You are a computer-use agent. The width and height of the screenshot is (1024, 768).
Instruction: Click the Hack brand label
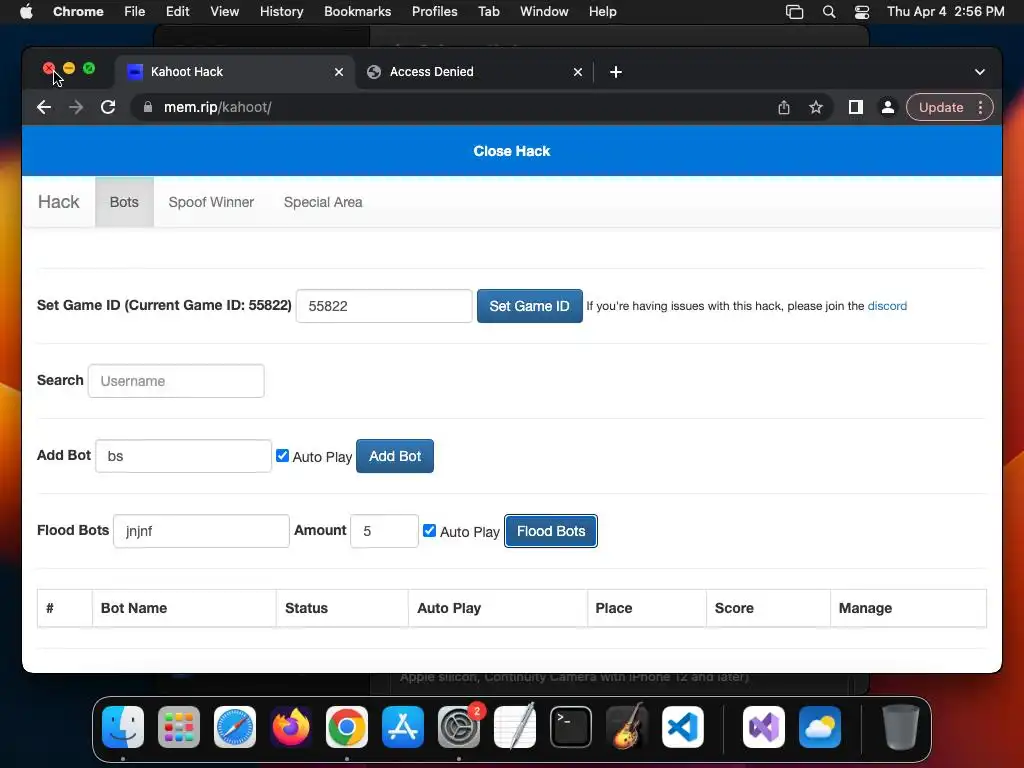click(x=58, y=202)
